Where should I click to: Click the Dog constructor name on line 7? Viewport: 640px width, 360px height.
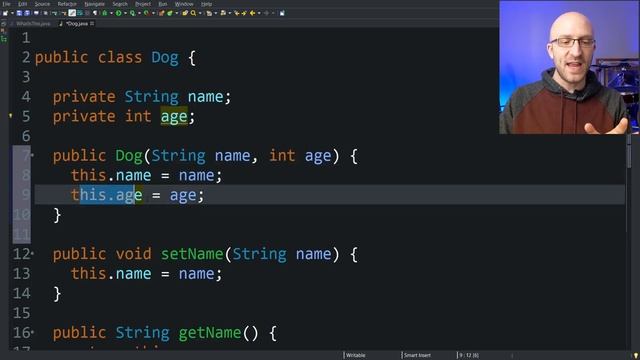[129, 156]
